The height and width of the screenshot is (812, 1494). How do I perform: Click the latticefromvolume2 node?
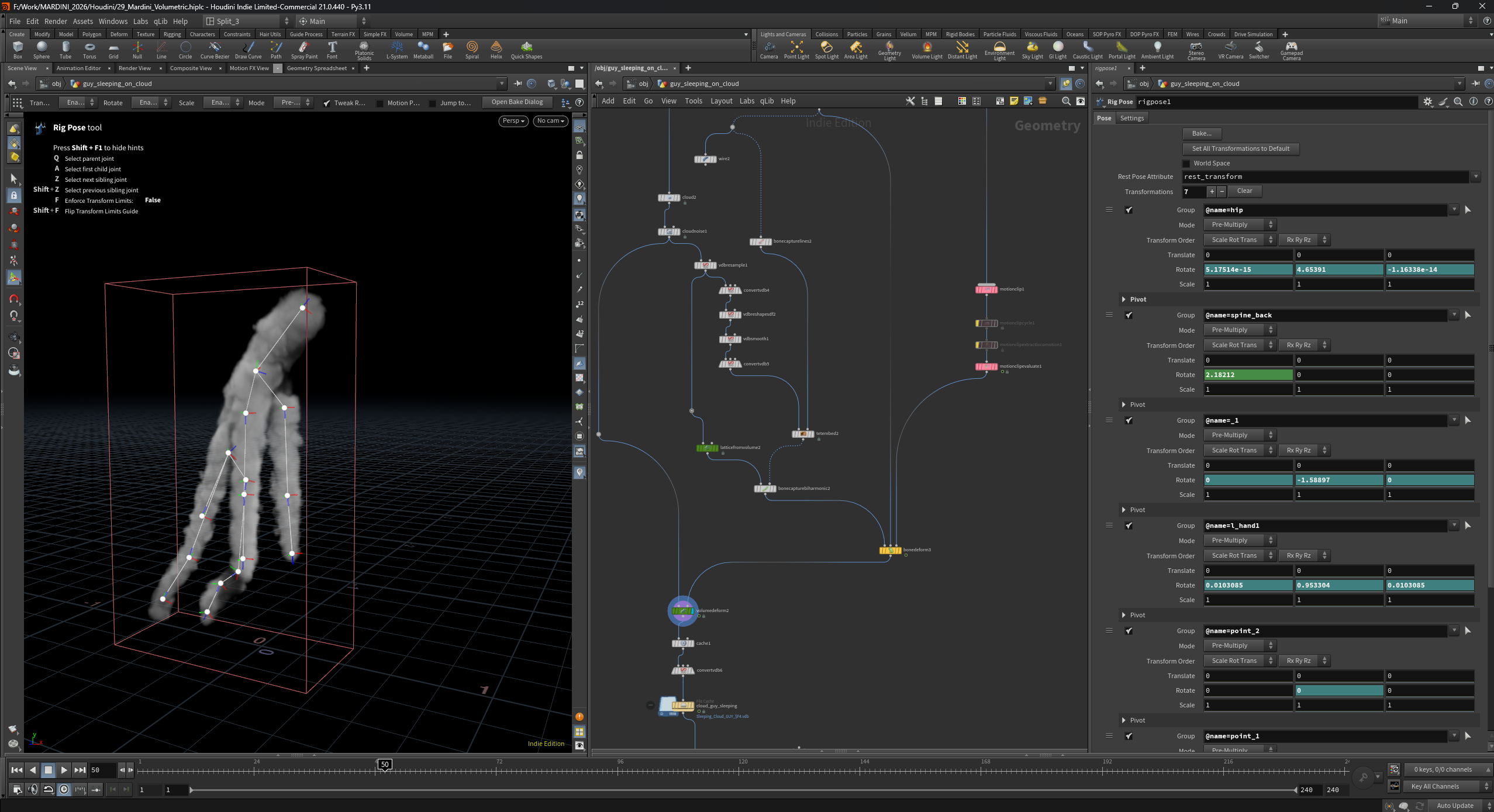(707, 448)
